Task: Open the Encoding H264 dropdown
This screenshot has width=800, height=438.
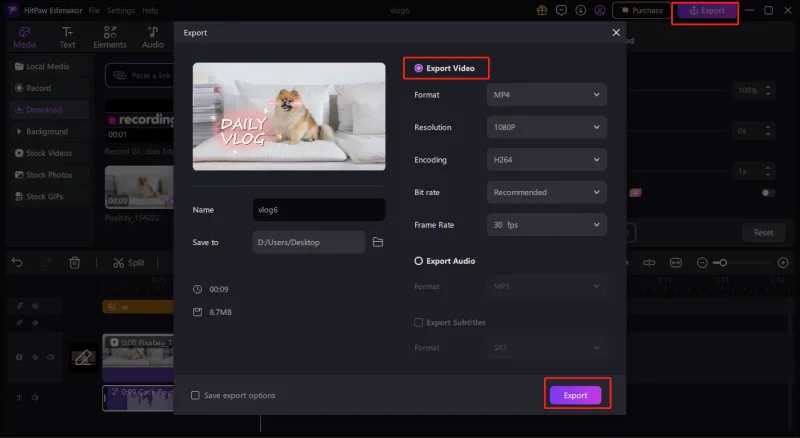Action: click(546, 160)
